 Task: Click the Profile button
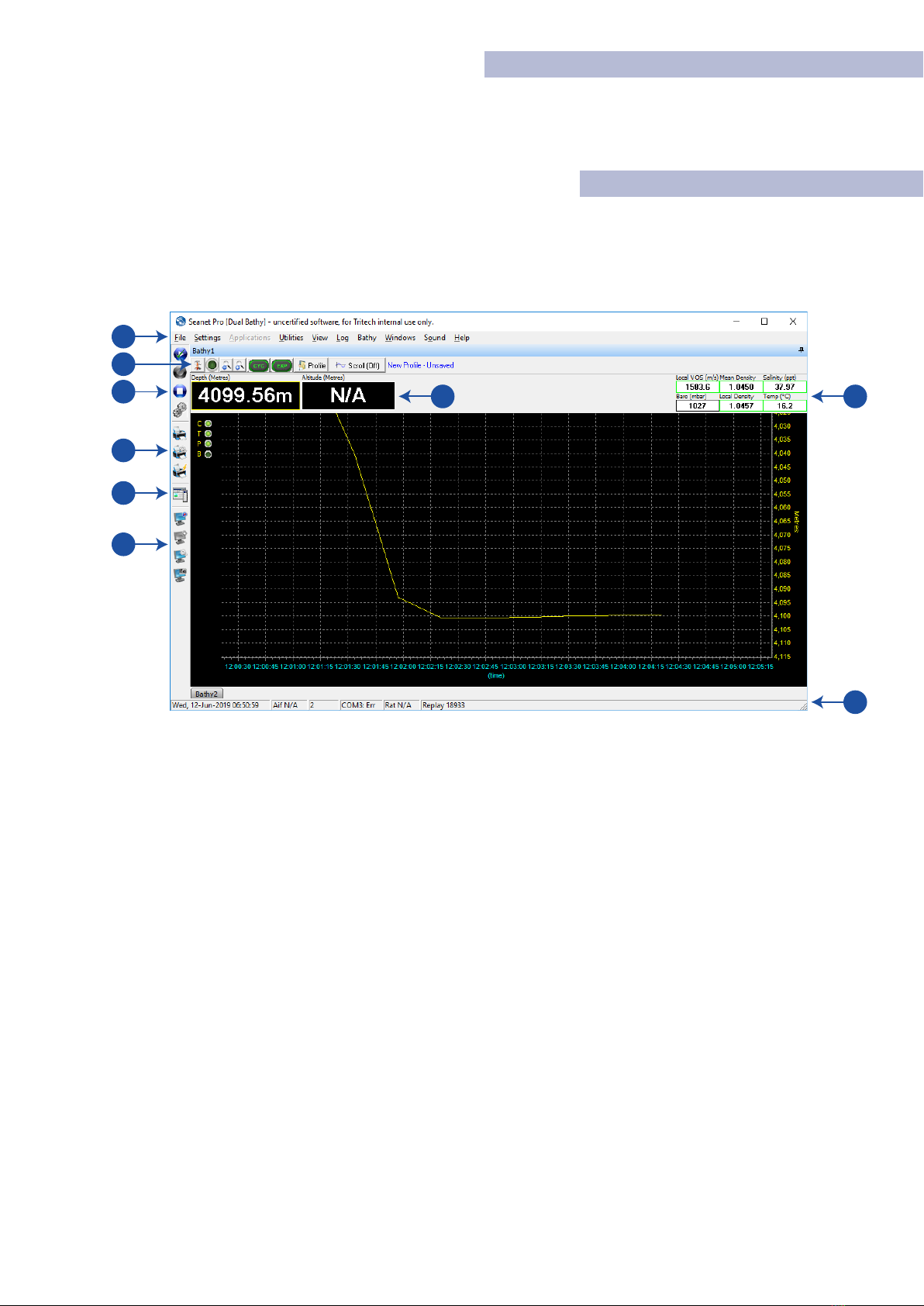(312, 365)
